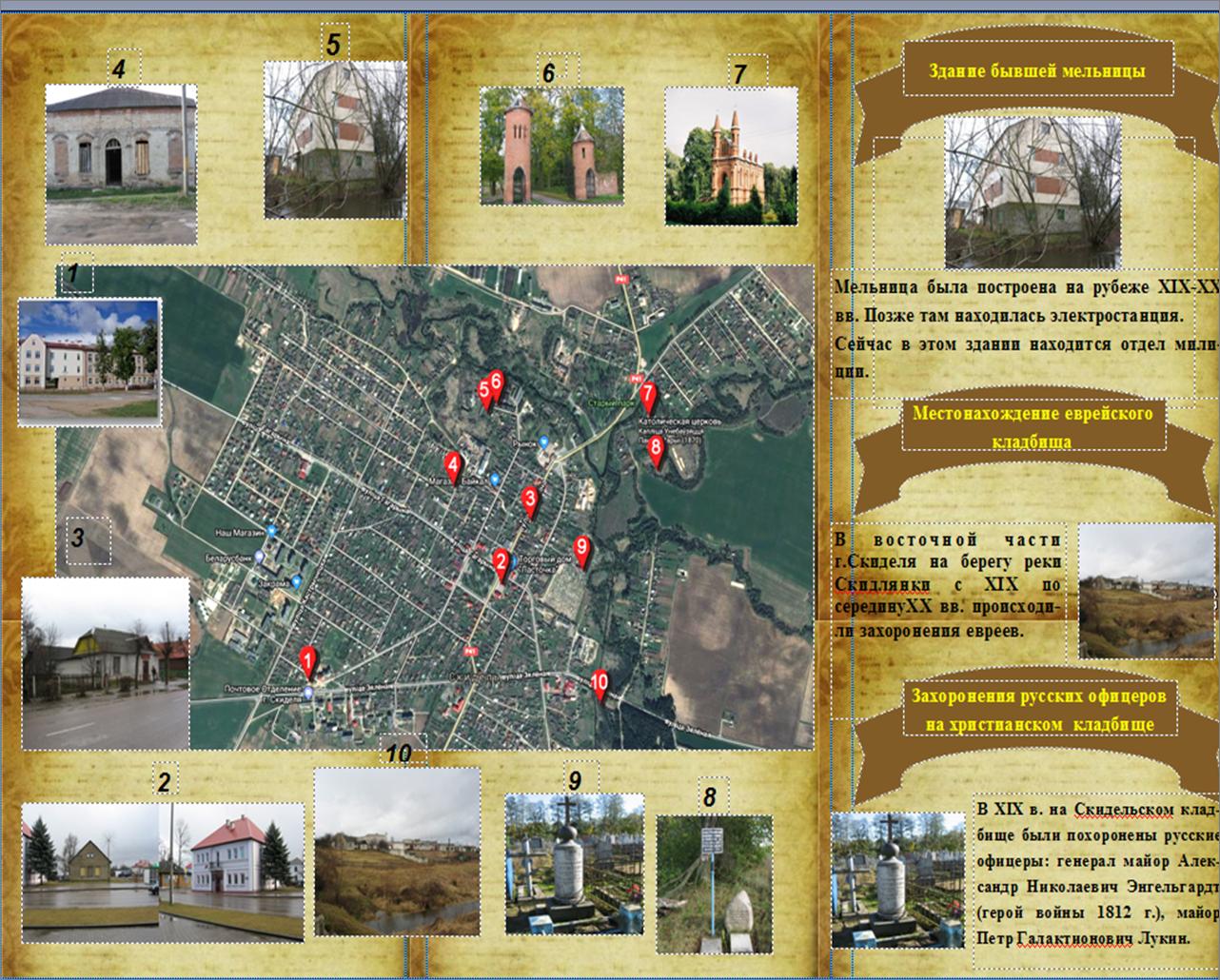Select the large mill photo in right panel
1220x980 pixels.
coord(1033,192)
